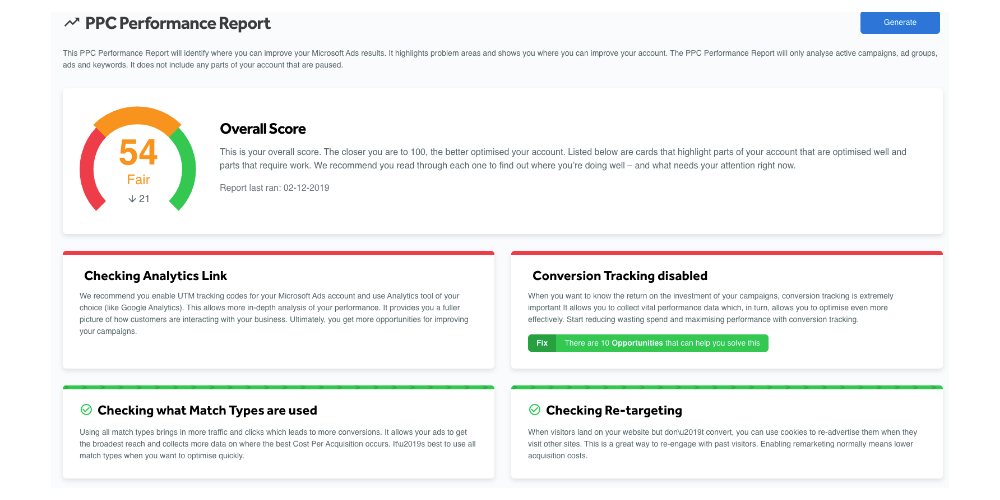Click the trending-up icon beside PPC Performance Report

pos(71,24)
